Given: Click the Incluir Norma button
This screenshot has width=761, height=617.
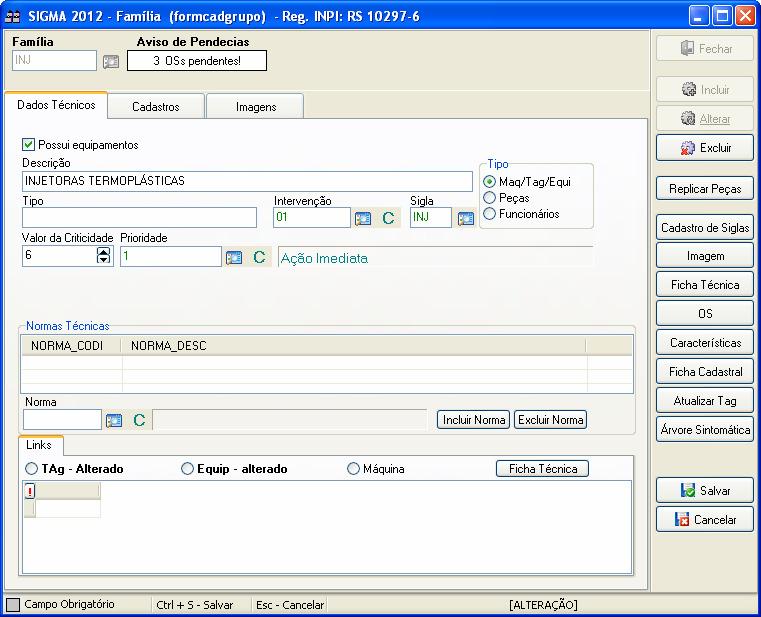Looking at the screenshot, I should coord(473,420).
